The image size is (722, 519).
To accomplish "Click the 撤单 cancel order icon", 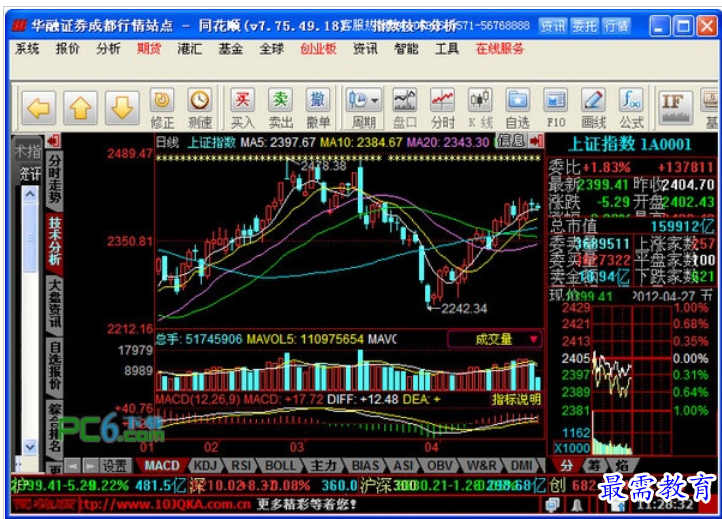I will (x=318, y=109).
